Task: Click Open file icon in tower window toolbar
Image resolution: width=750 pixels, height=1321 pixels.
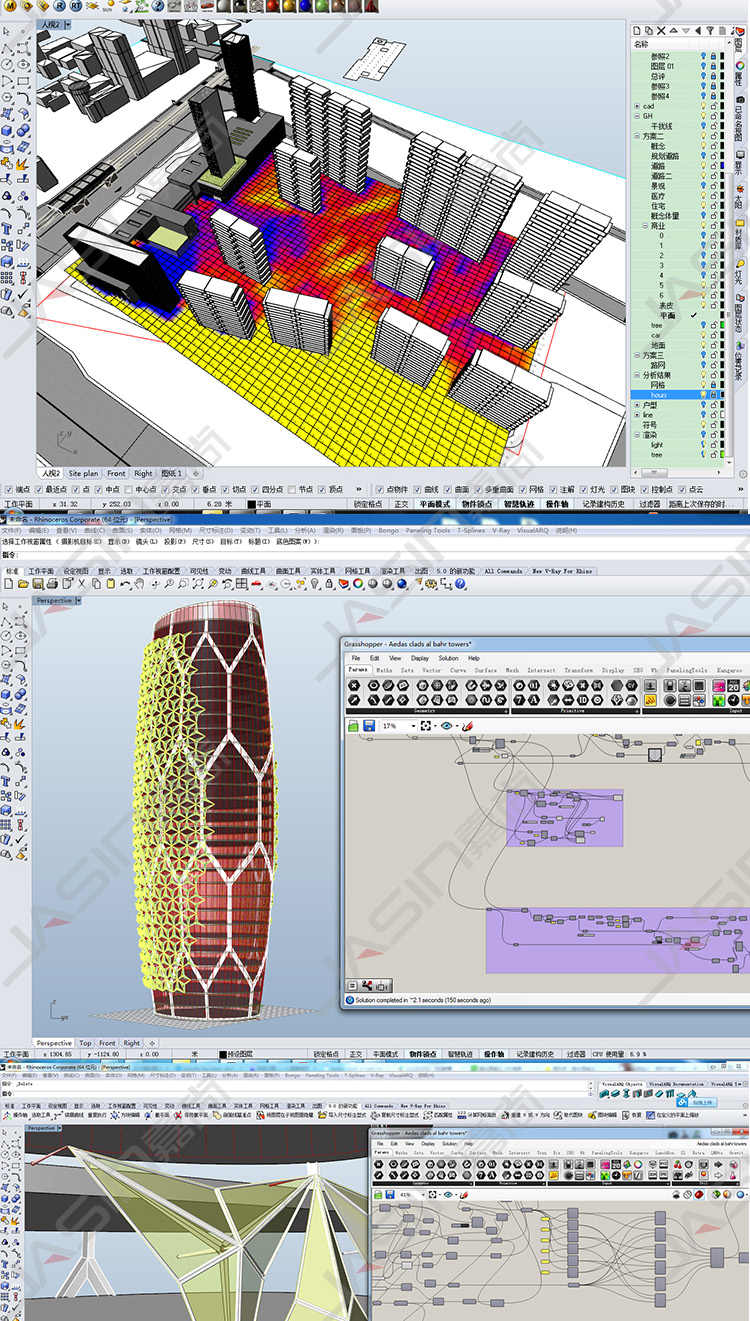Action: click(x=22, y=583)
